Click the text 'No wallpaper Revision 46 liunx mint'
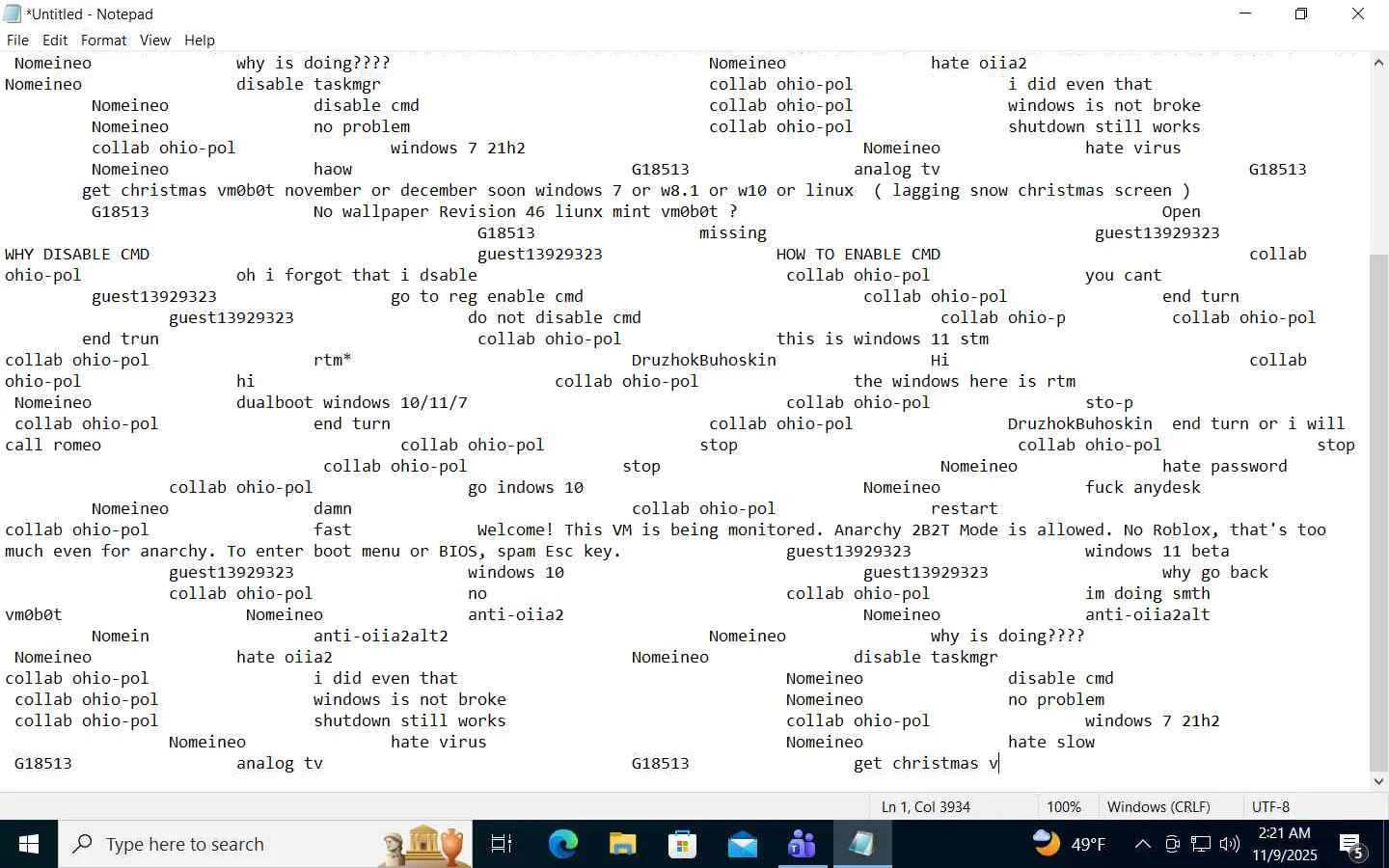The height and width of the screenshot is (868, 1389). click(x=482, y=212)
